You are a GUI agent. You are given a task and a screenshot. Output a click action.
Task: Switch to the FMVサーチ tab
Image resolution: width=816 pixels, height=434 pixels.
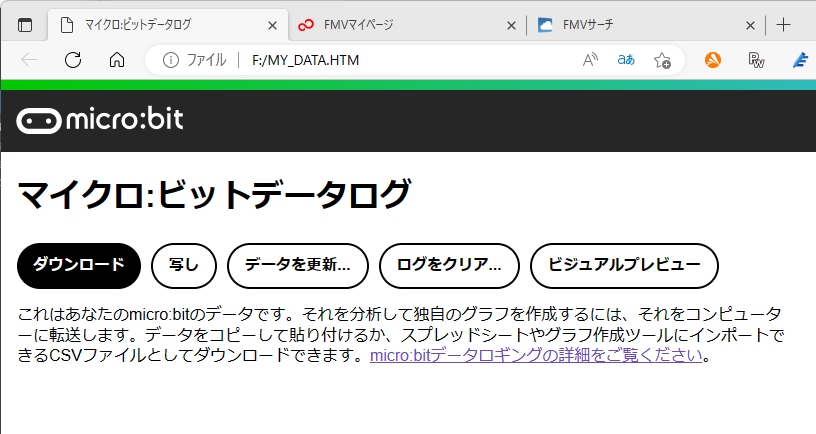[646, 25]
